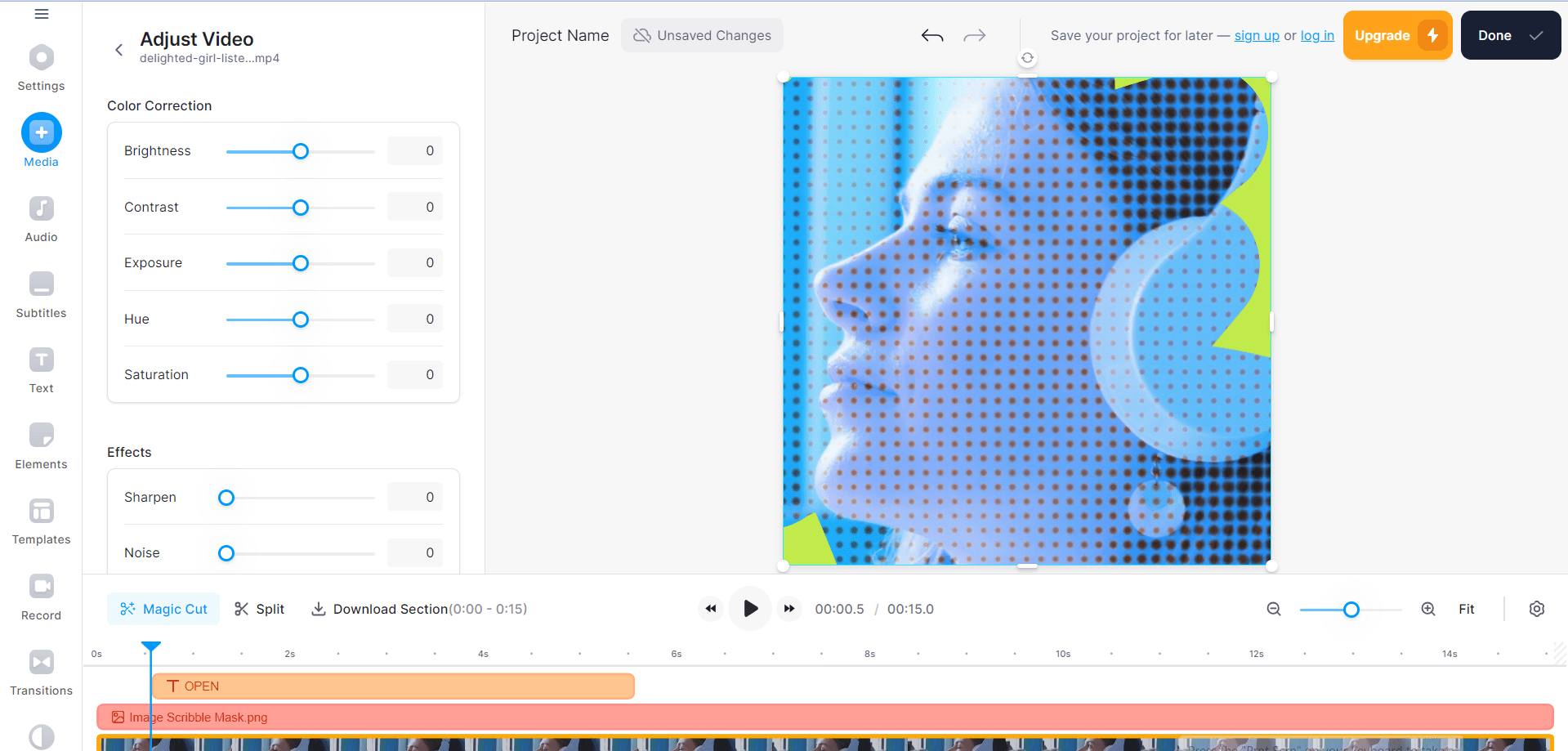Browse the Templates panel

click(x=41, y=516)
